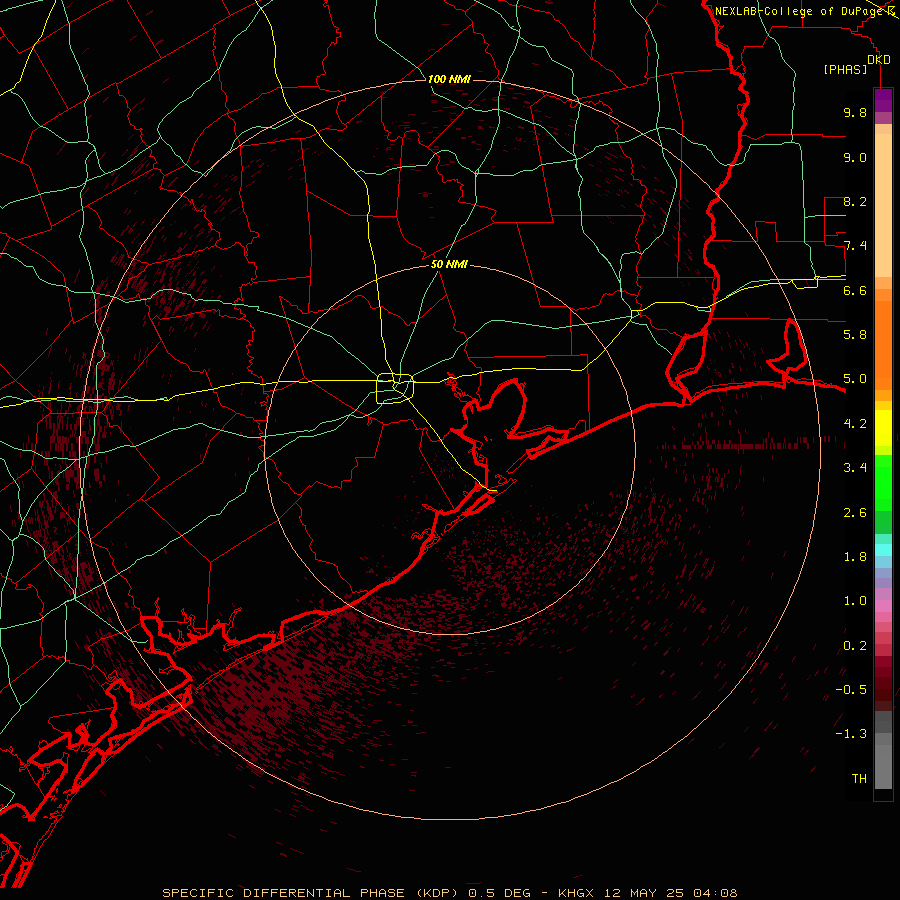The height and width of the screenshot is (900, 900).
Task: Click the light peach band near 8.2
Action: (x=883, y=205)
